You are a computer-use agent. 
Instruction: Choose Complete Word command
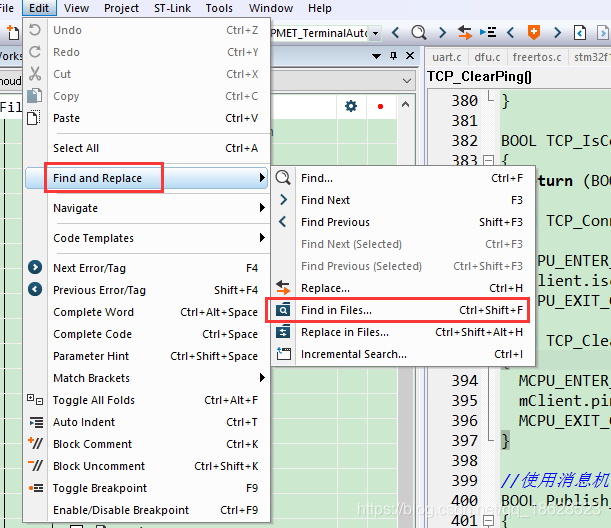tap(146, 312)
